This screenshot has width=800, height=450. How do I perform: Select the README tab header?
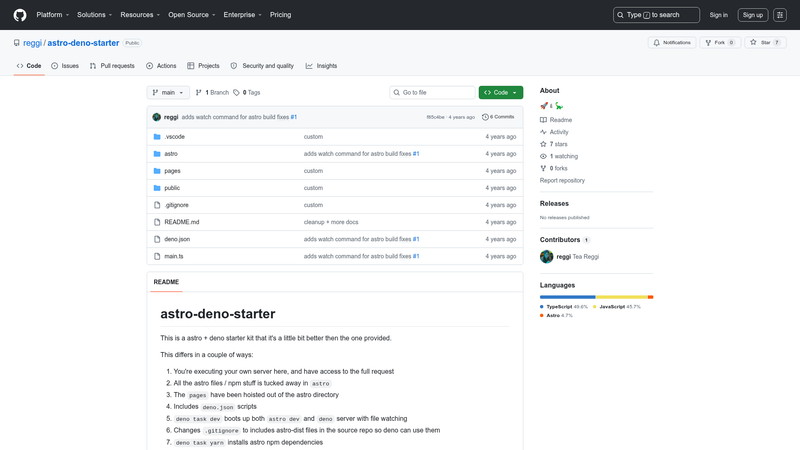tap(166, 282)
